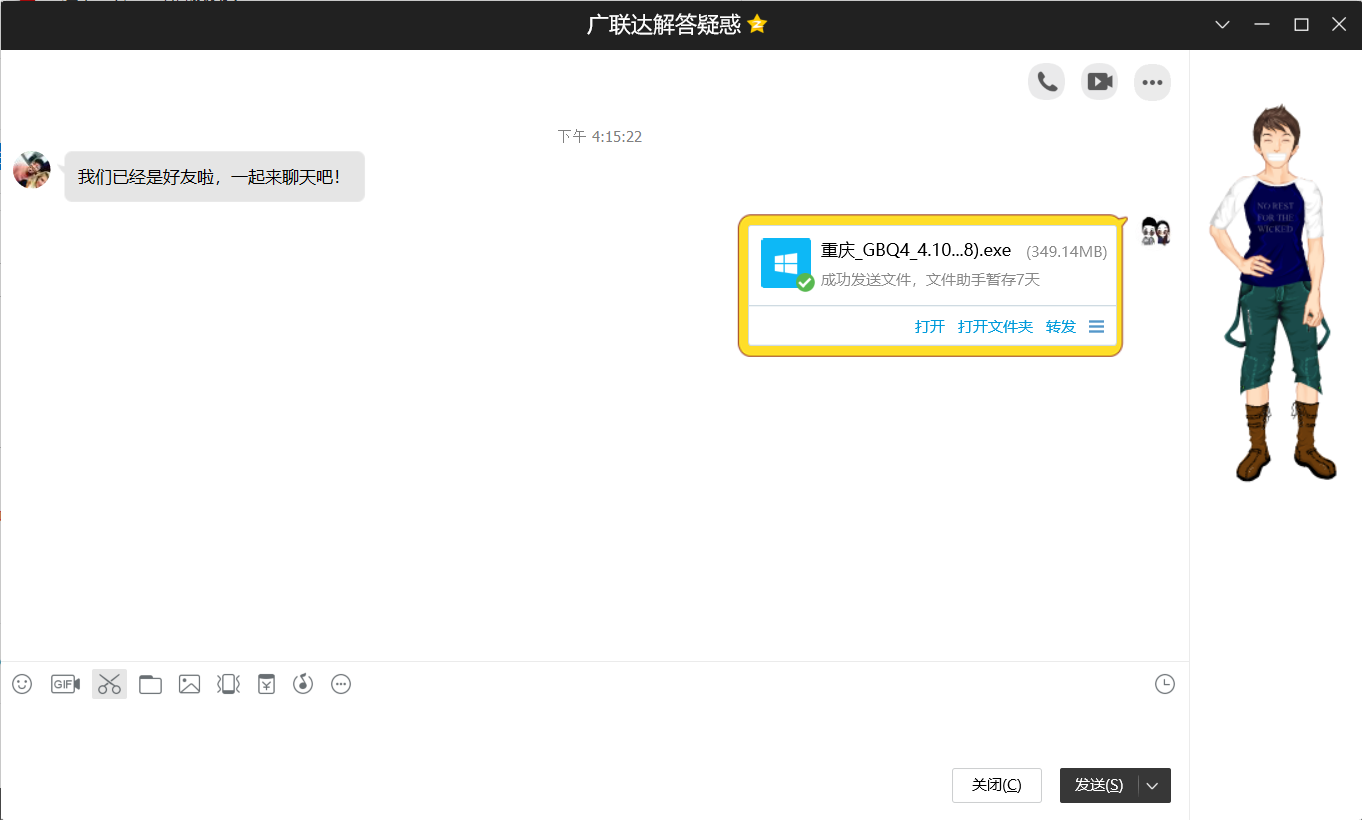Click the greeting message bubble
The image size is (1362, 820).
pyautogui.click(x=214, y=177)
